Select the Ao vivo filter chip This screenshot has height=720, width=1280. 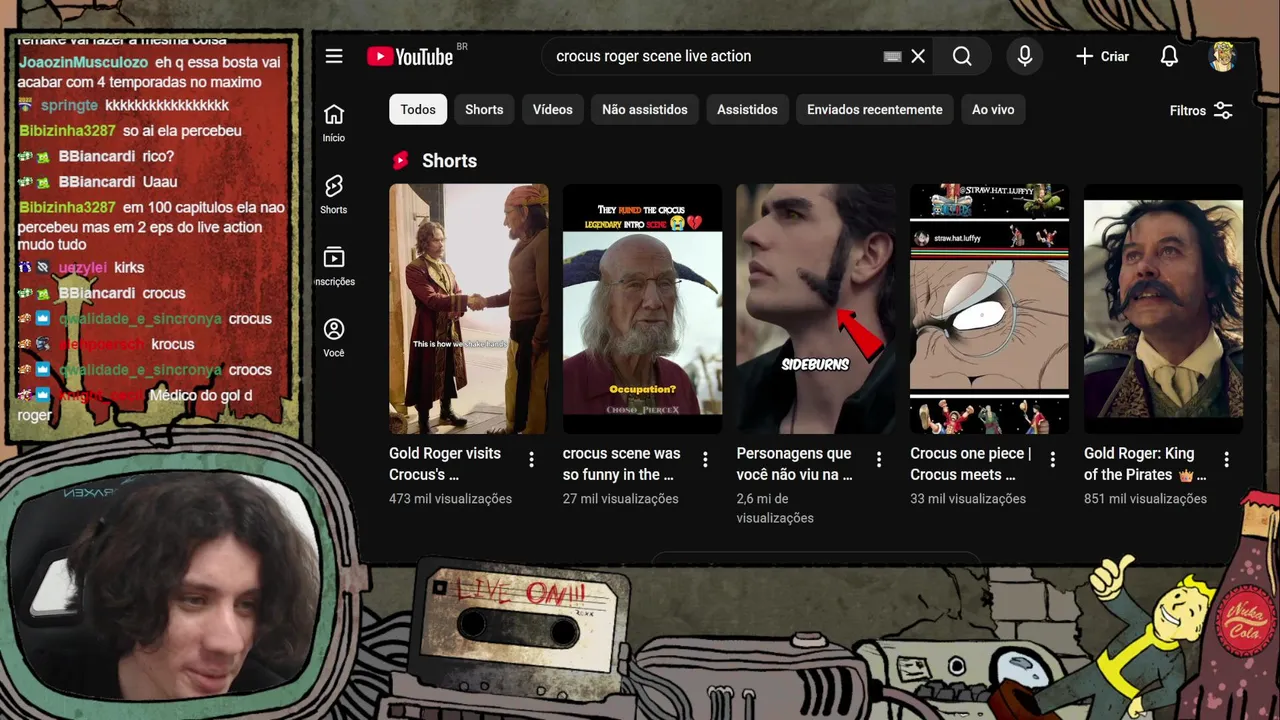tap(993, 110)
